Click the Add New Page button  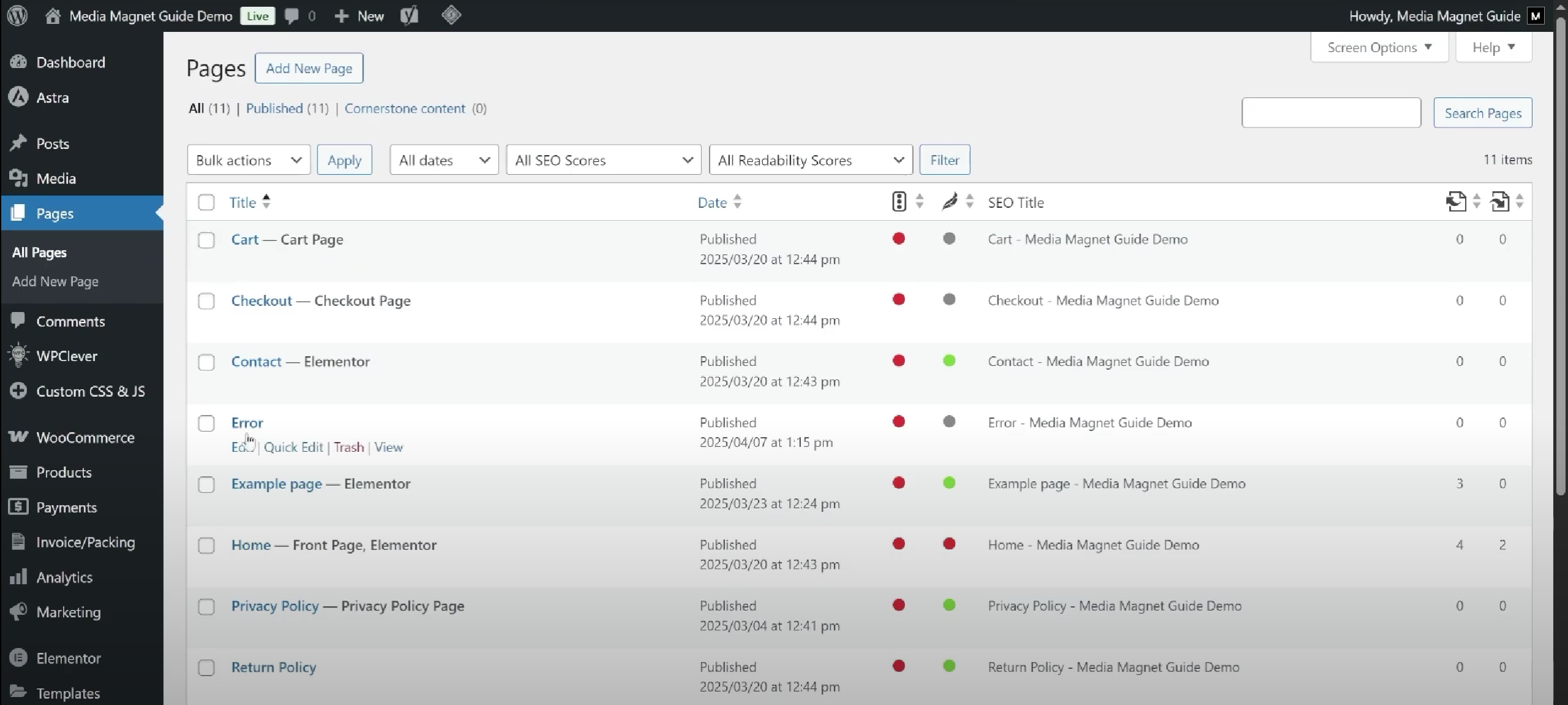point(309,68)
